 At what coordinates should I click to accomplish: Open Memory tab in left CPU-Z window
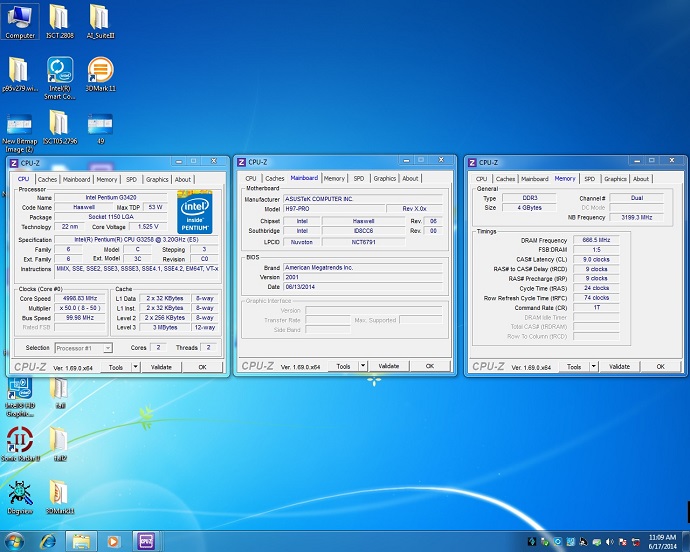click(107, 180)
